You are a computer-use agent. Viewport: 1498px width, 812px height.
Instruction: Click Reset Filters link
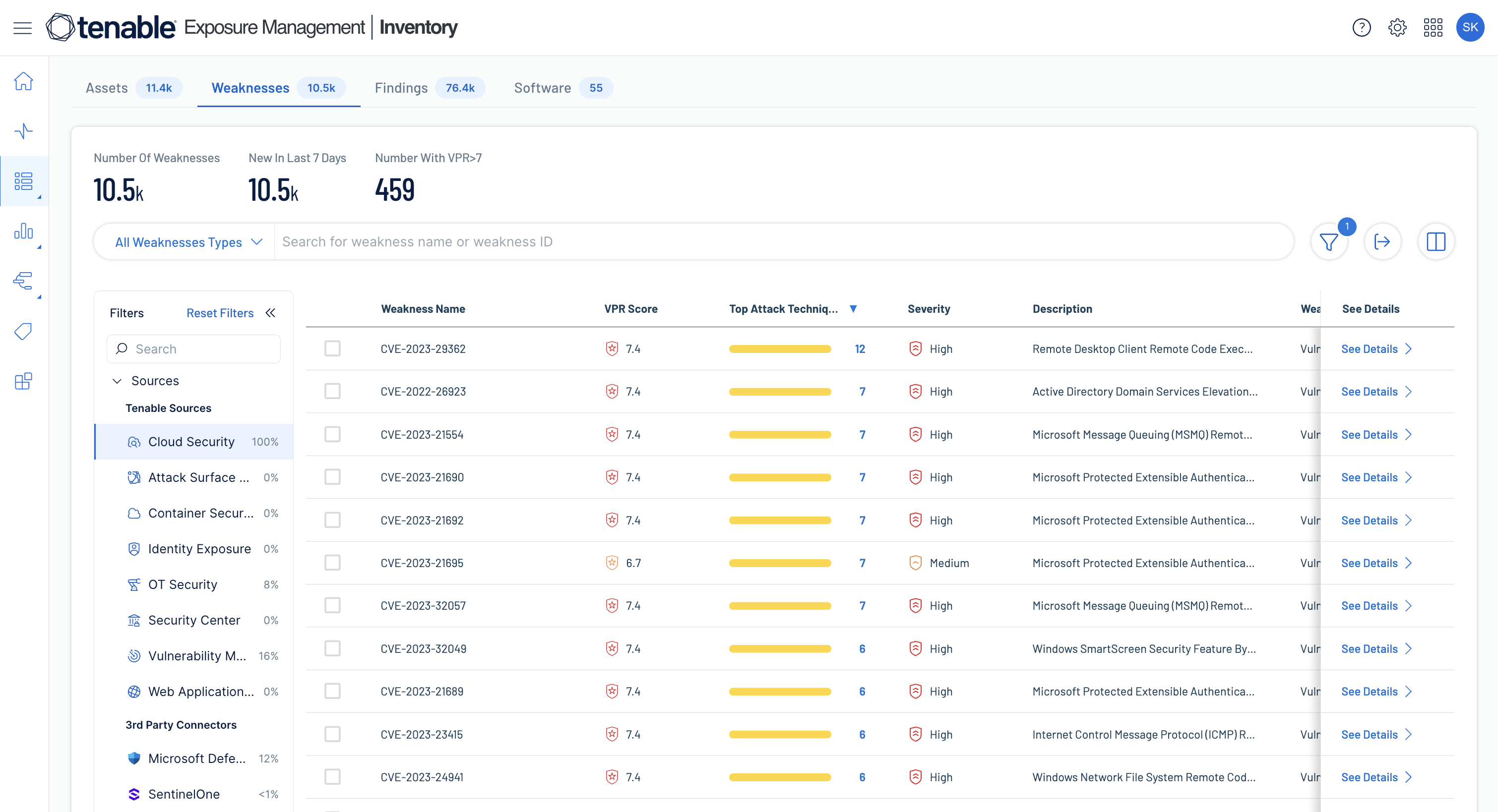(x=220, y=313)
